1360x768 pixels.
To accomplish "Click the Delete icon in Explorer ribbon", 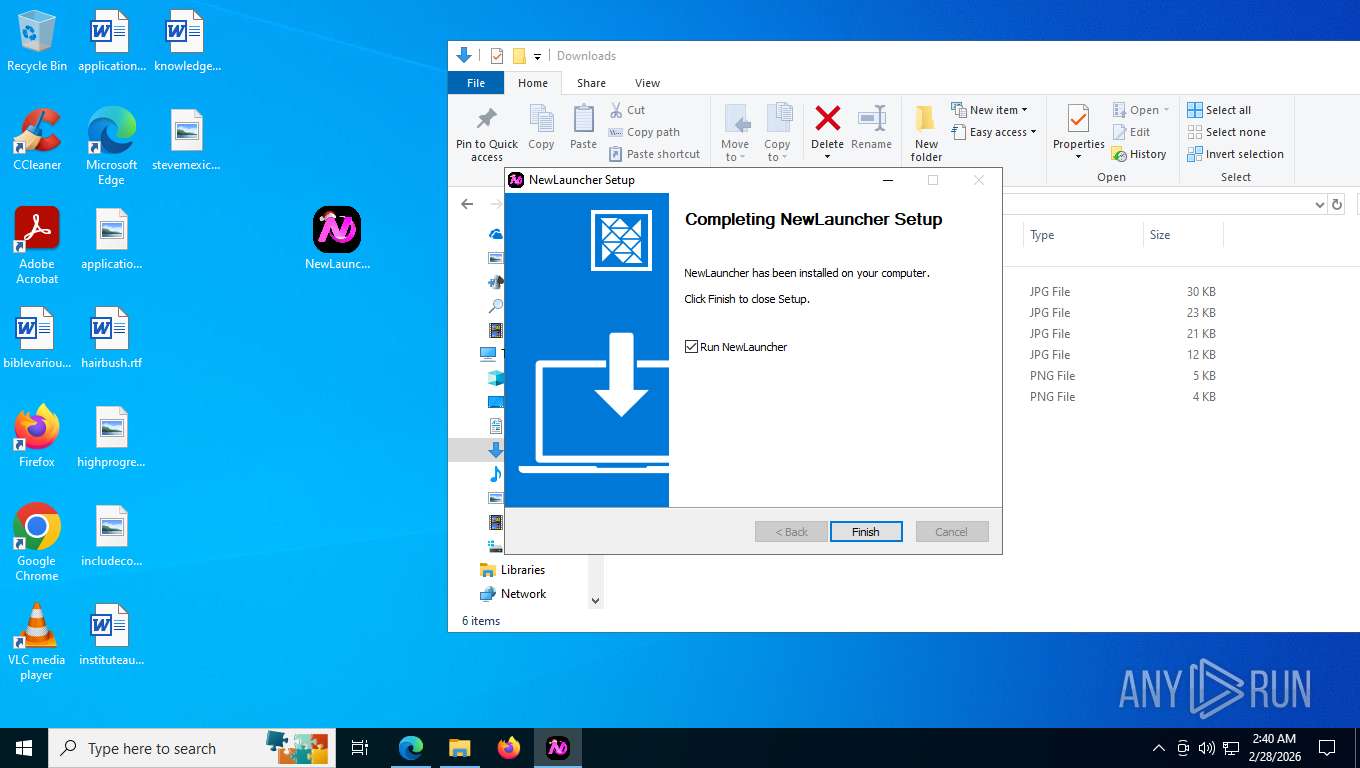I will (827, 119).
